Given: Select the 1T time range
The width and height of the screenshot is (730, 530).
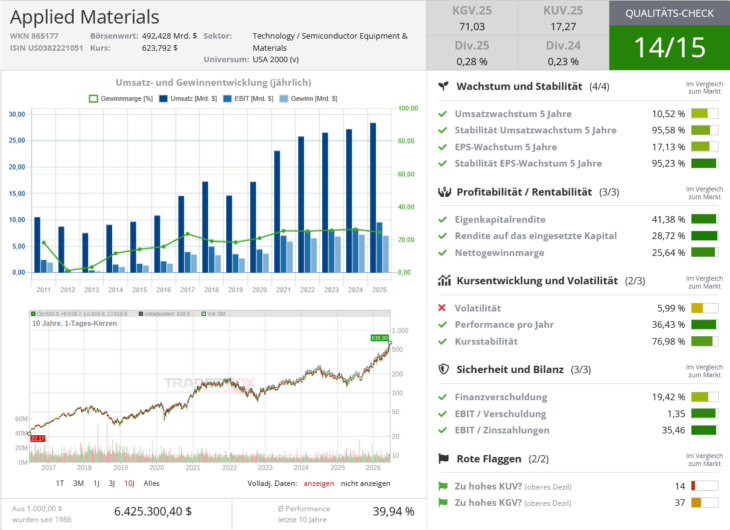Looking at the screenshot, I should coord(60,483).
